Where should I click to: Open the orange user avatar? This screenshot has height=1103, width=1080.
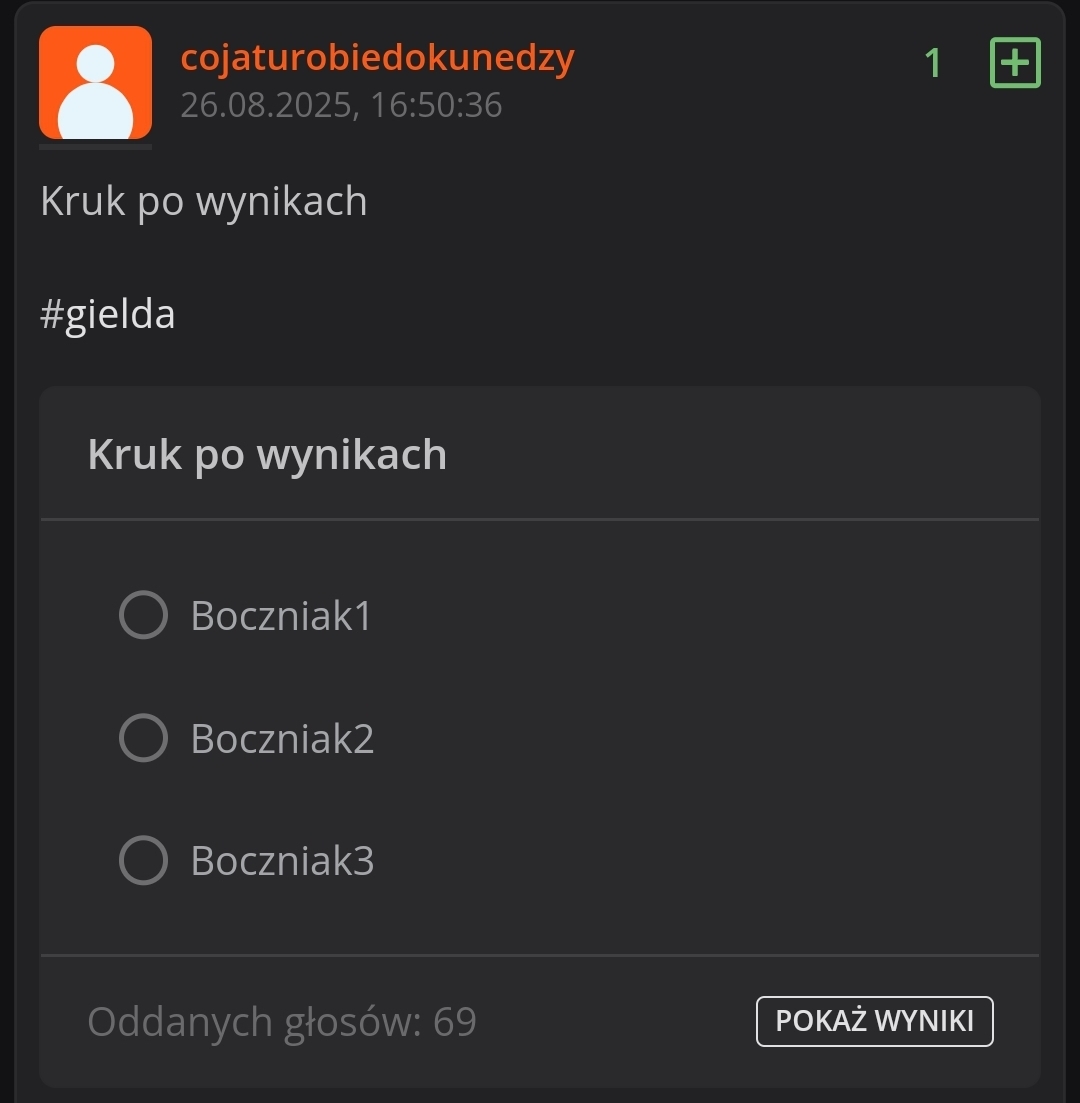pos(95,83)
